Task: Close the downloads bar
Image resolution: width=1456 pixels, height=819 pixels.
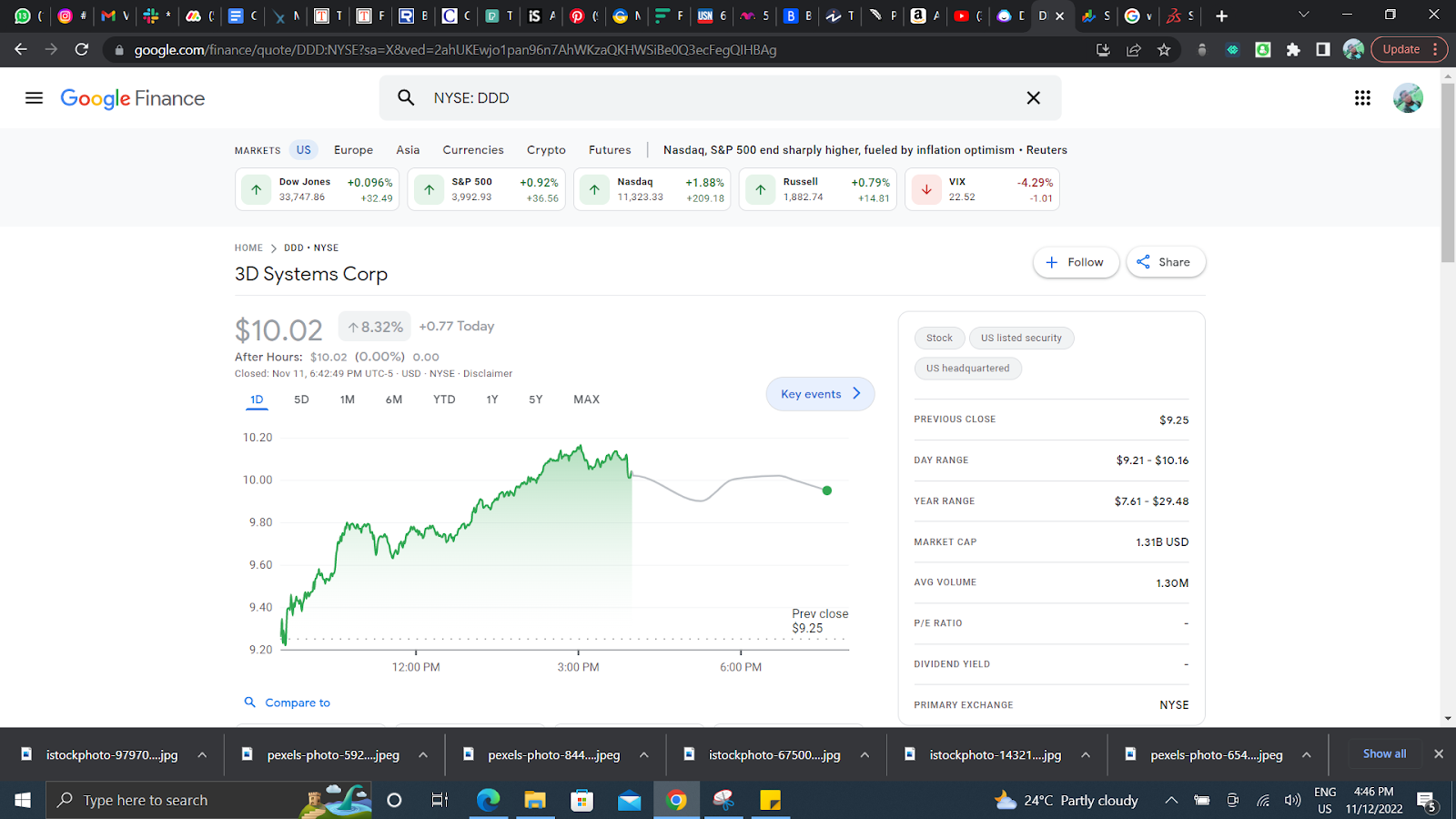Action: [1439, 753]
